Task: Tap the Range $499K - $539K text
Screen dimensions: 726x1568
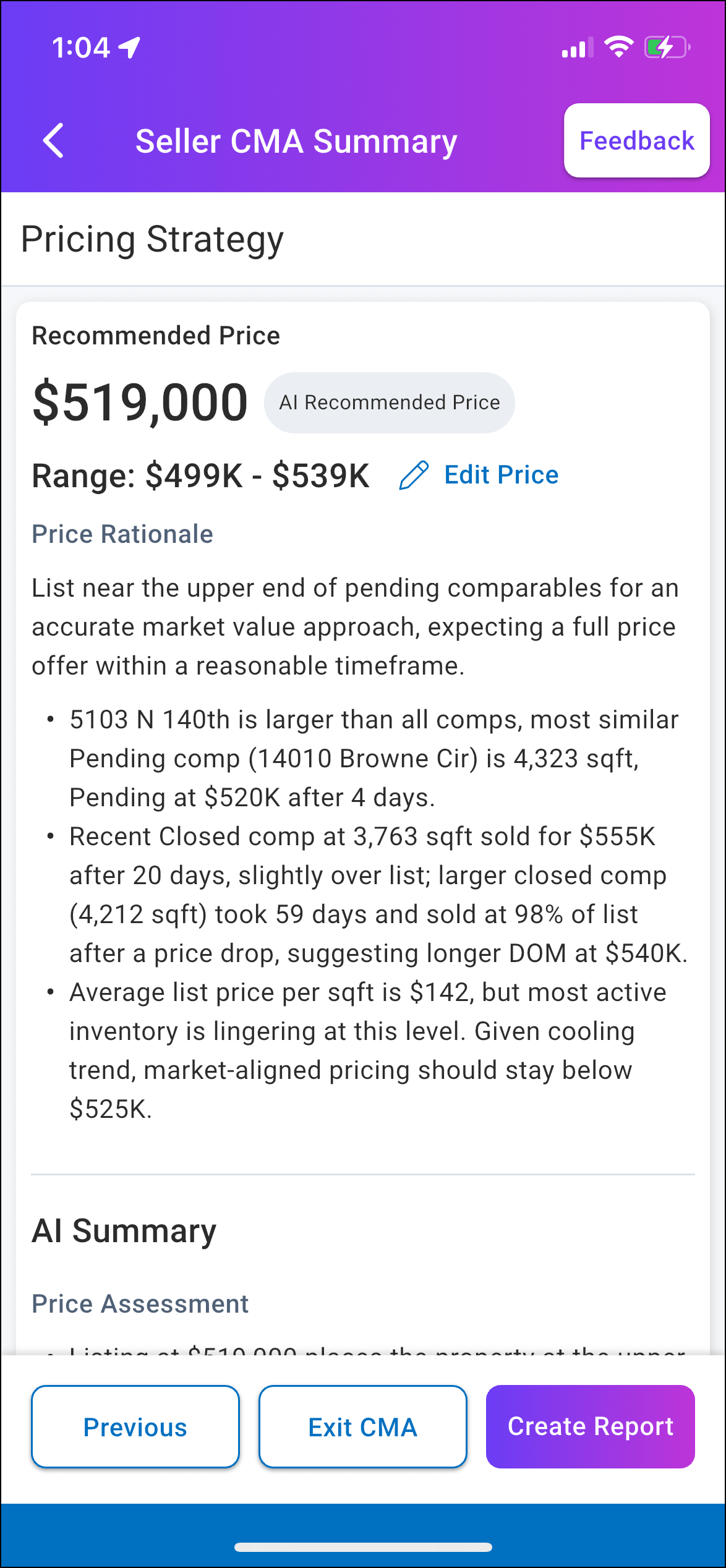Action: (200, 475)
